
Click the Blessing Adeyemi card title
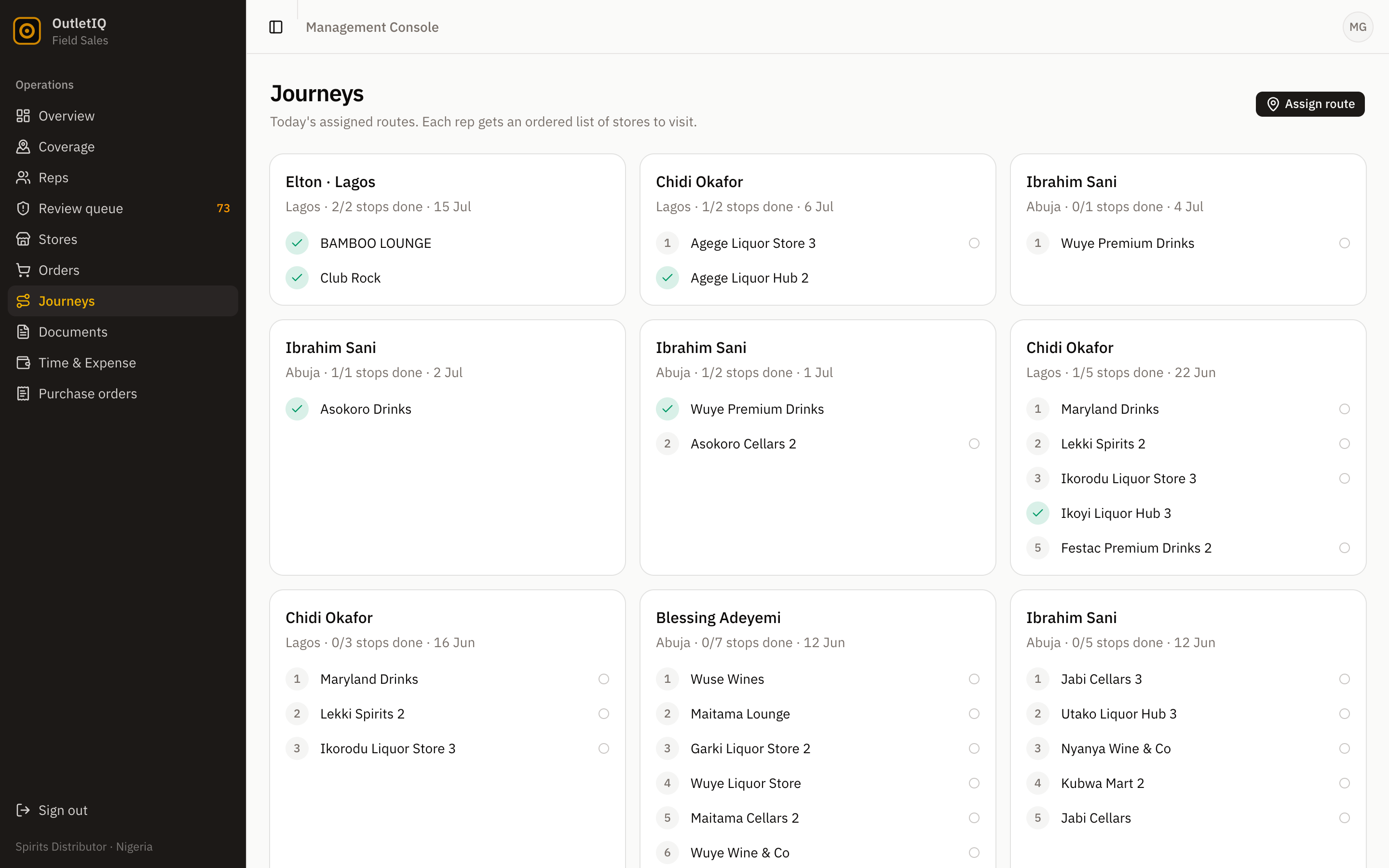coord(718,618)
